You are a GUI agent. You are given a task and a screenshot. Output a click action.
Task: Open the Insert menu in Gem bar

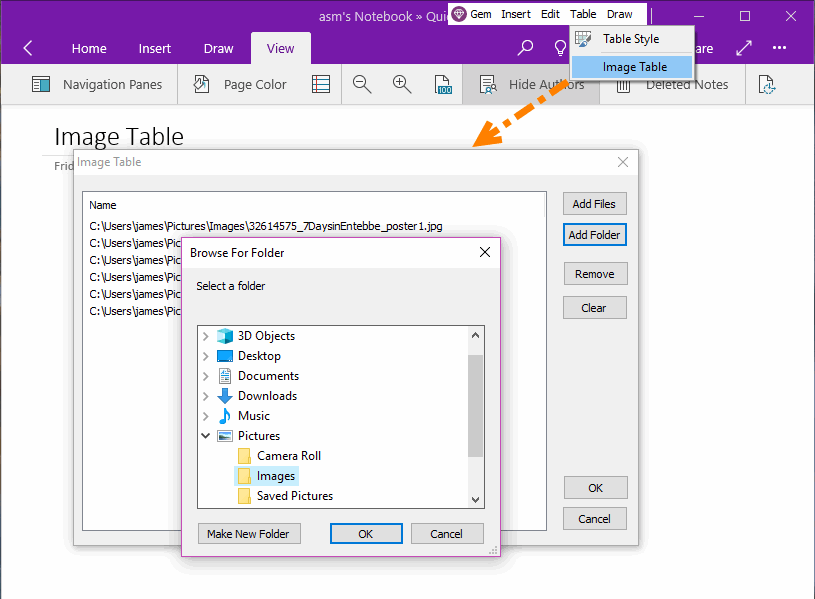coord(516,14)
